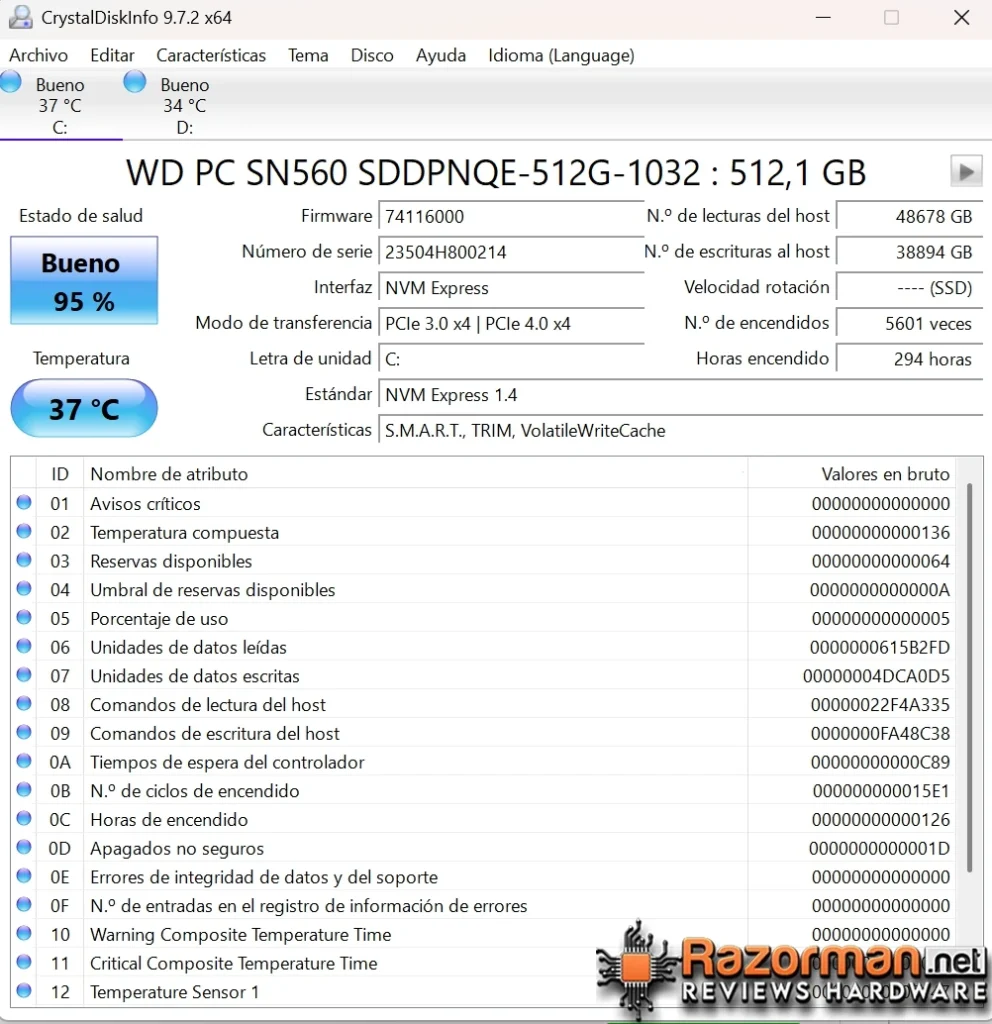Click status dot for Temperatura compuesta row

click(x=24, y=531)
